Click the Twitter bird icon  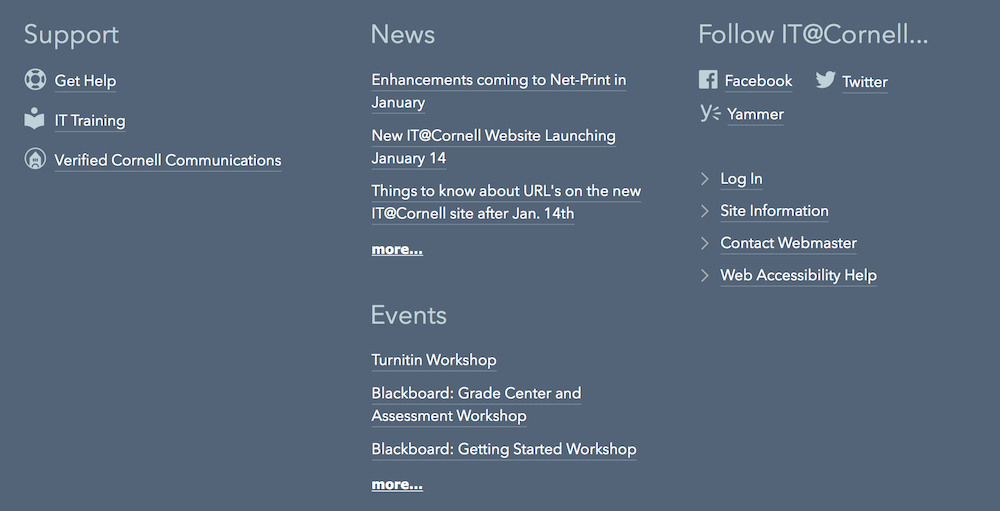pos(825,80)
